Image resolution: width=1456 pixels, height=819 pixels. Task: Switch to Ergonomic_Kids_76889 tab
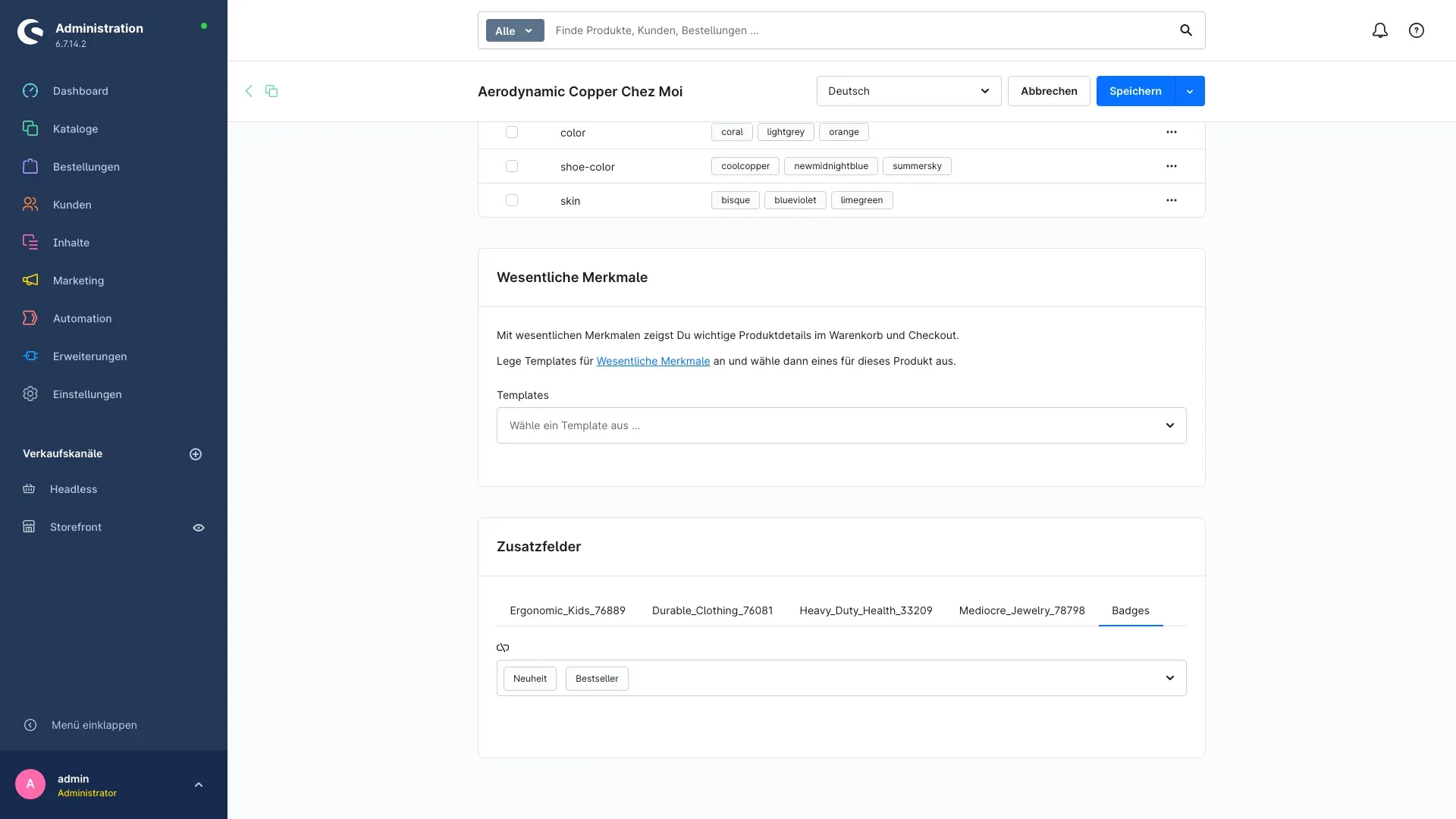(x=567, y=610)
